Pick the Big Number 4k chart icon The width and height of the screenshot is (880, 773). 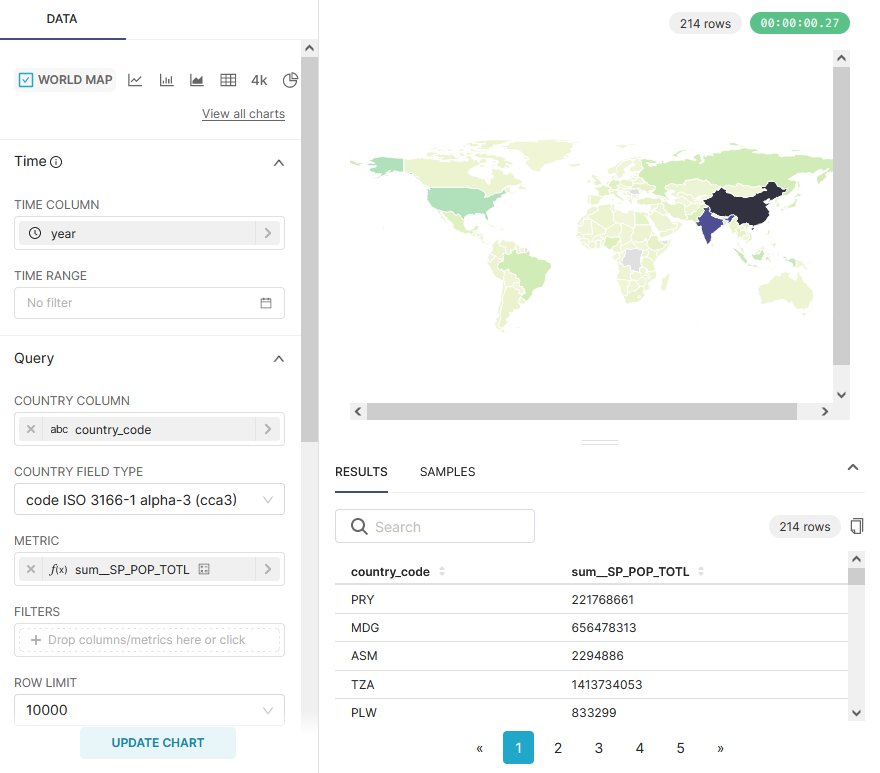[x=259, y=80]
